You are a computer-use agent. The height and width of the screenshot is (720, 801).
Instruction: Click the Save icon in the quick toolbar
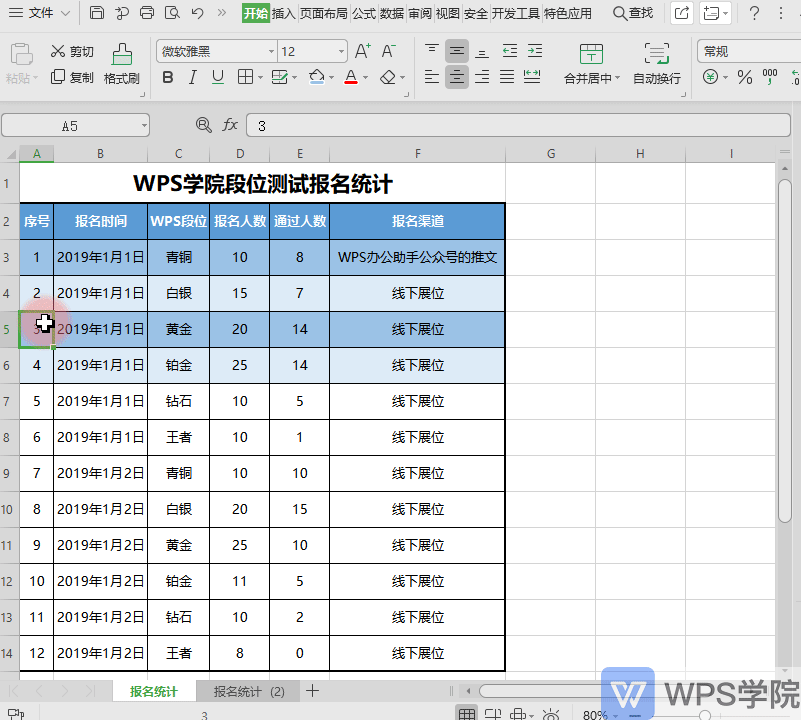click(97, 13)
